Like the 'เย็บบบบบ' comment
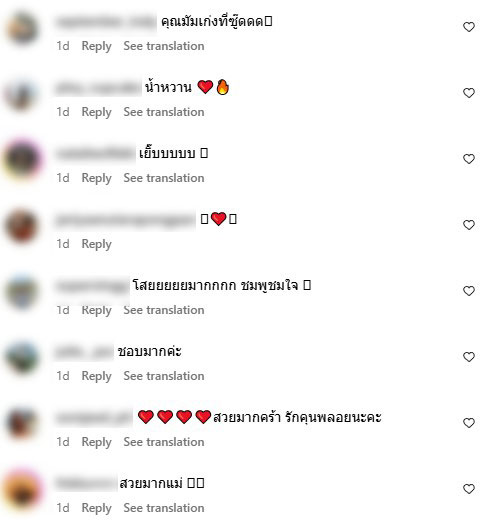 point(468,159)
